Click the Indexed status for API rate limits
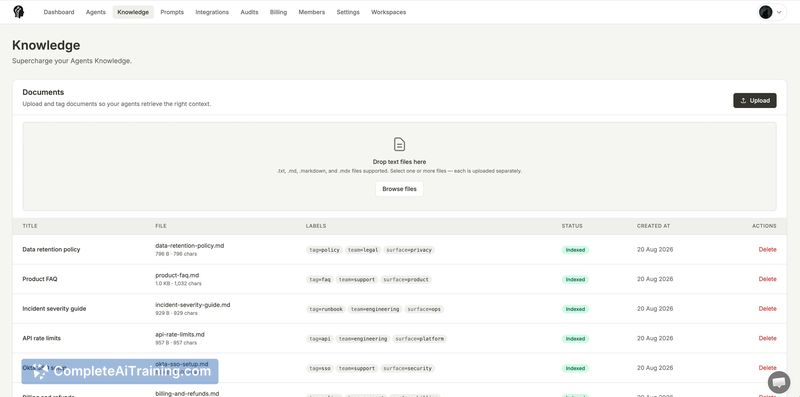 [x=575, y=339]
